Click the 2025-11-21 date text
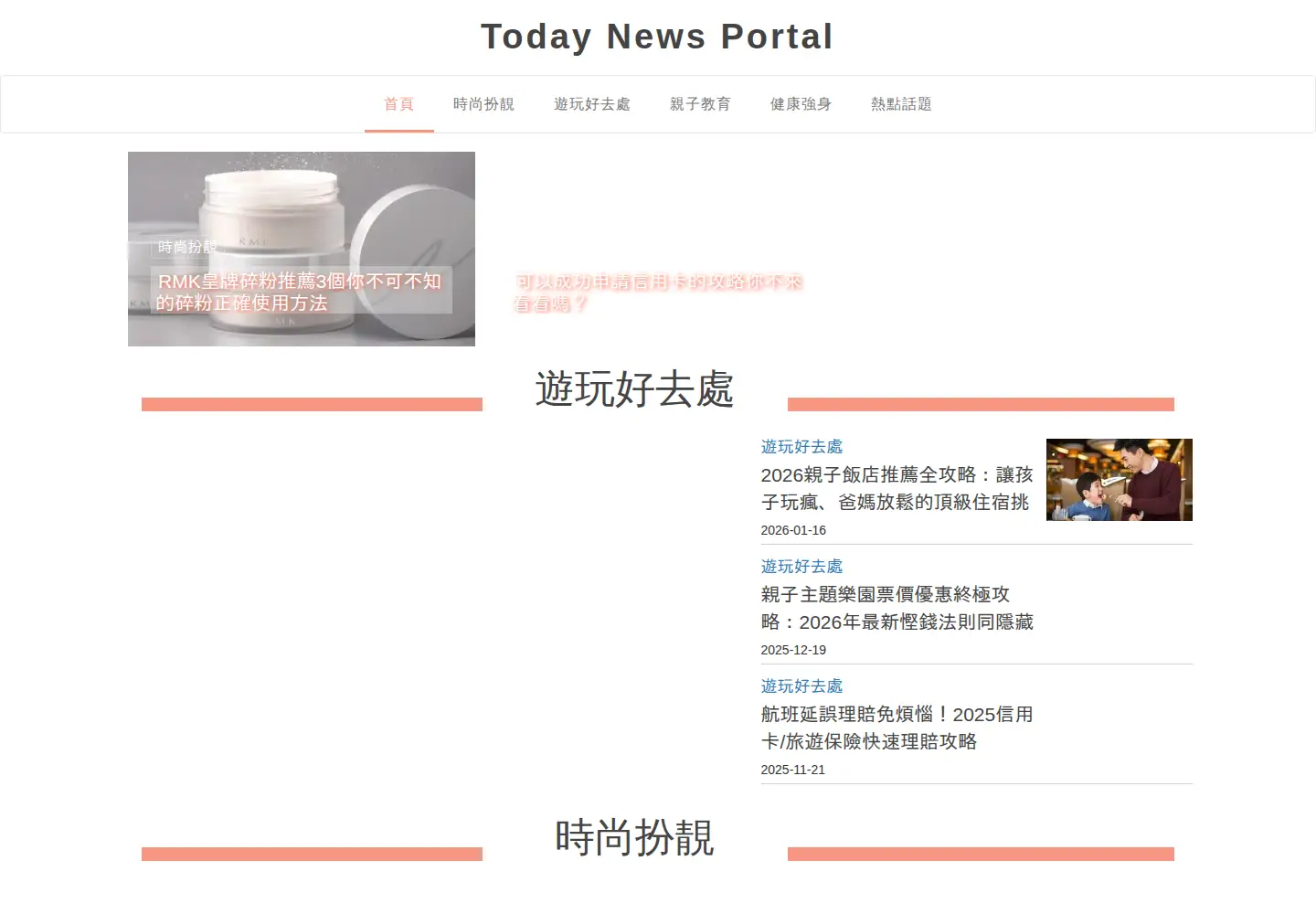This screenshot has height=914, width=1316. point(793,770)
